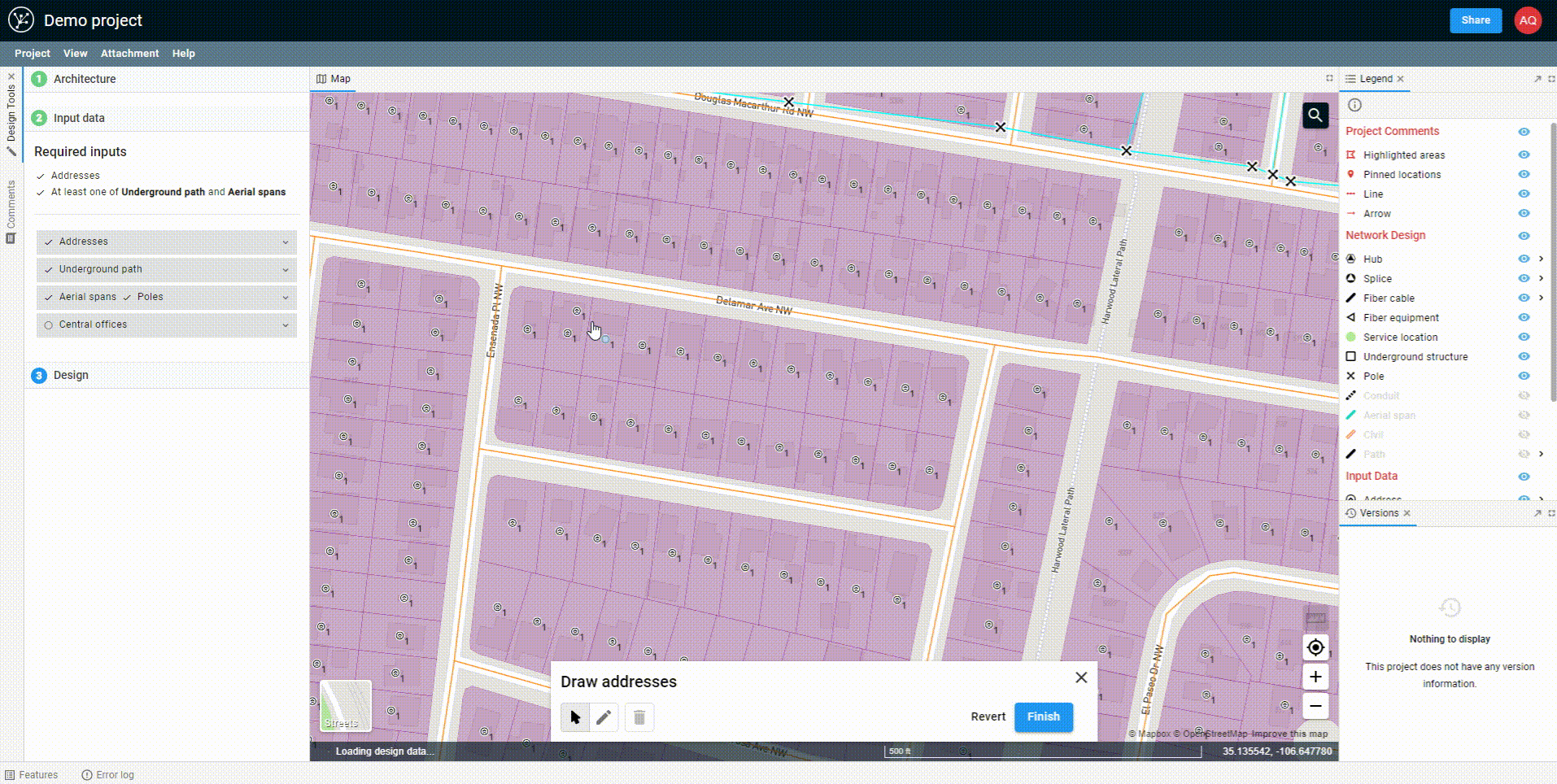Screen dimensions: 1557x784
Task: Show the hidden Conduit layer
Action: pos(1524,395)
